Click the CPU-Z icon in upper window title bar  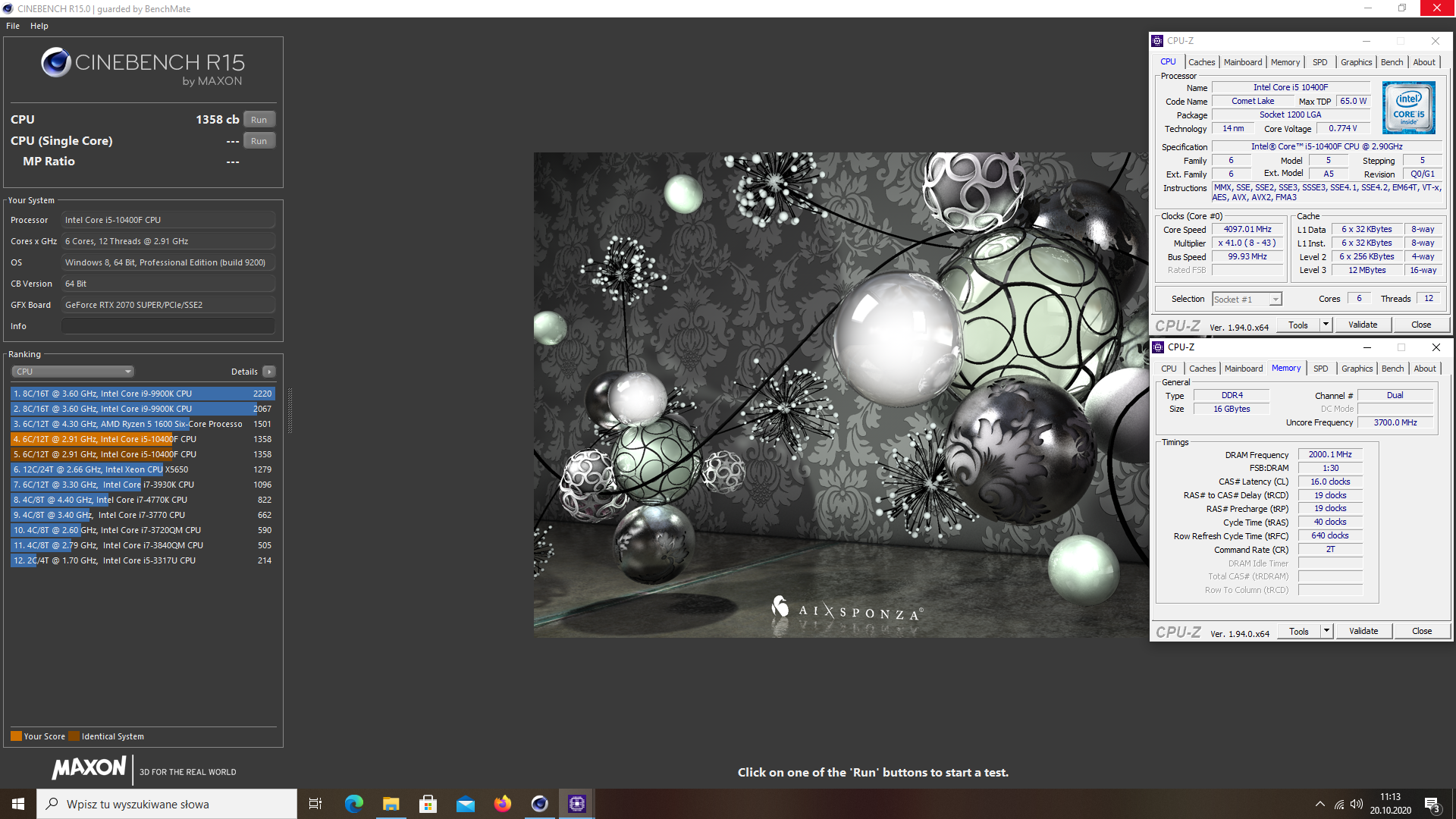1157,41
